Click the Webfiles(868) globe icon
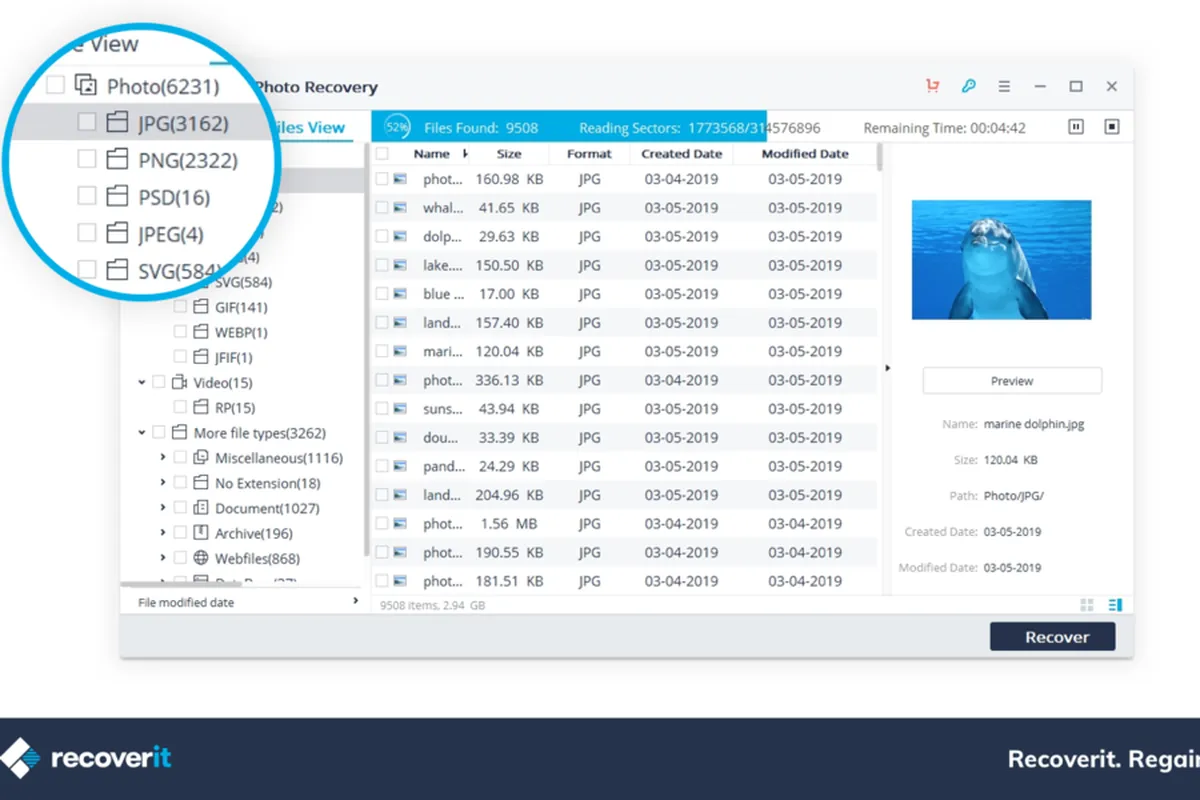1200x800 pixels. pyautogui.click(x=201, y=558)
